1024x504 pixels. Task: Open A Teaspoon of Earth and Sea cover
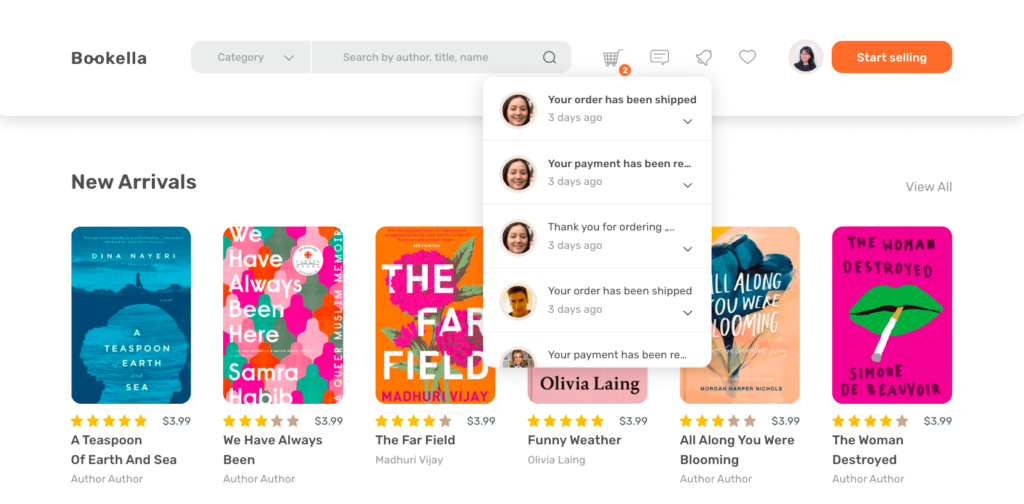131,315
